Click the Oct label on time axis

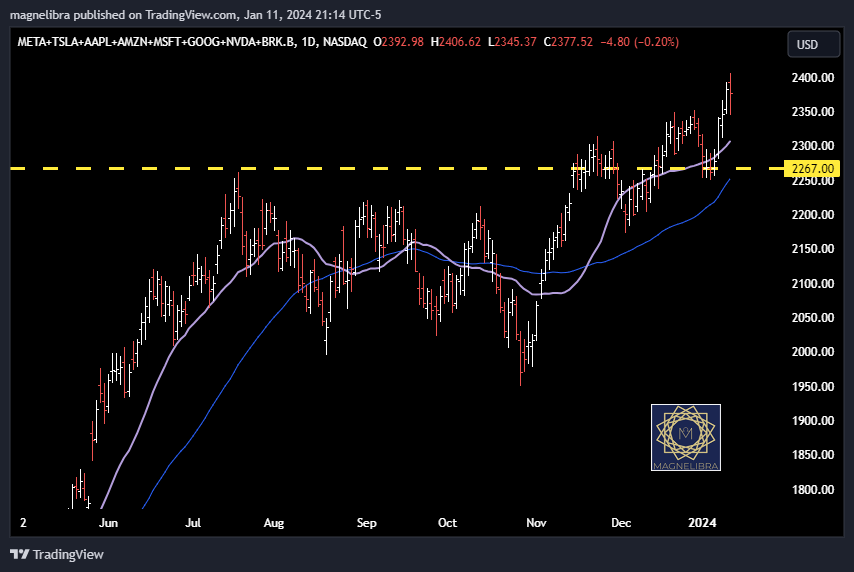(x=447, y=523)
